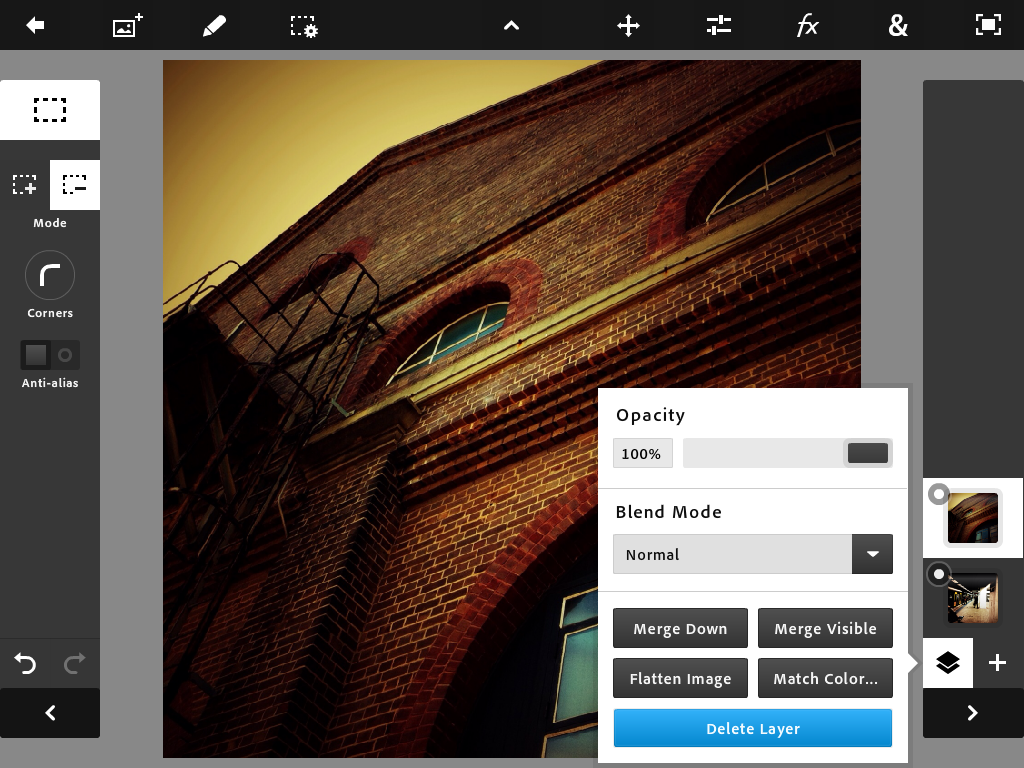The height and width of the screenshot is (768, 1024).
Task: Open the selection settings tool
Action: pos(304,26)
